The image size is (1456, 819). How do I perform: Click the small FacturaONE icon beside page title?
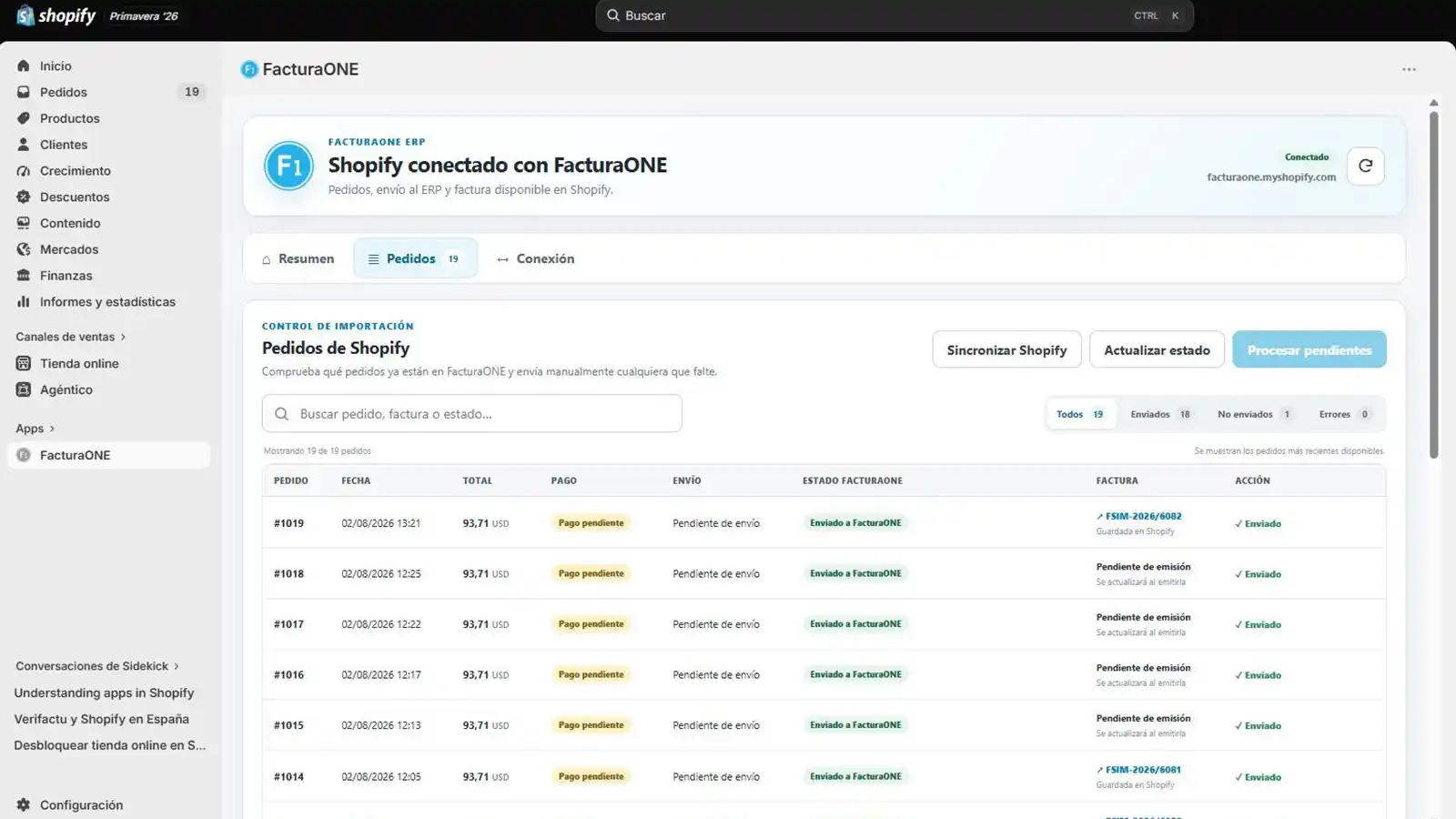click(x=249, y=69)
